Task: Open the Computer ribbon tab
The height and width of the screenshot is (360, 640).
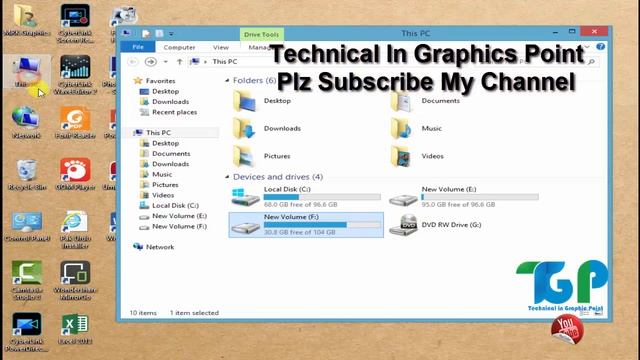Action: [179, 47]
